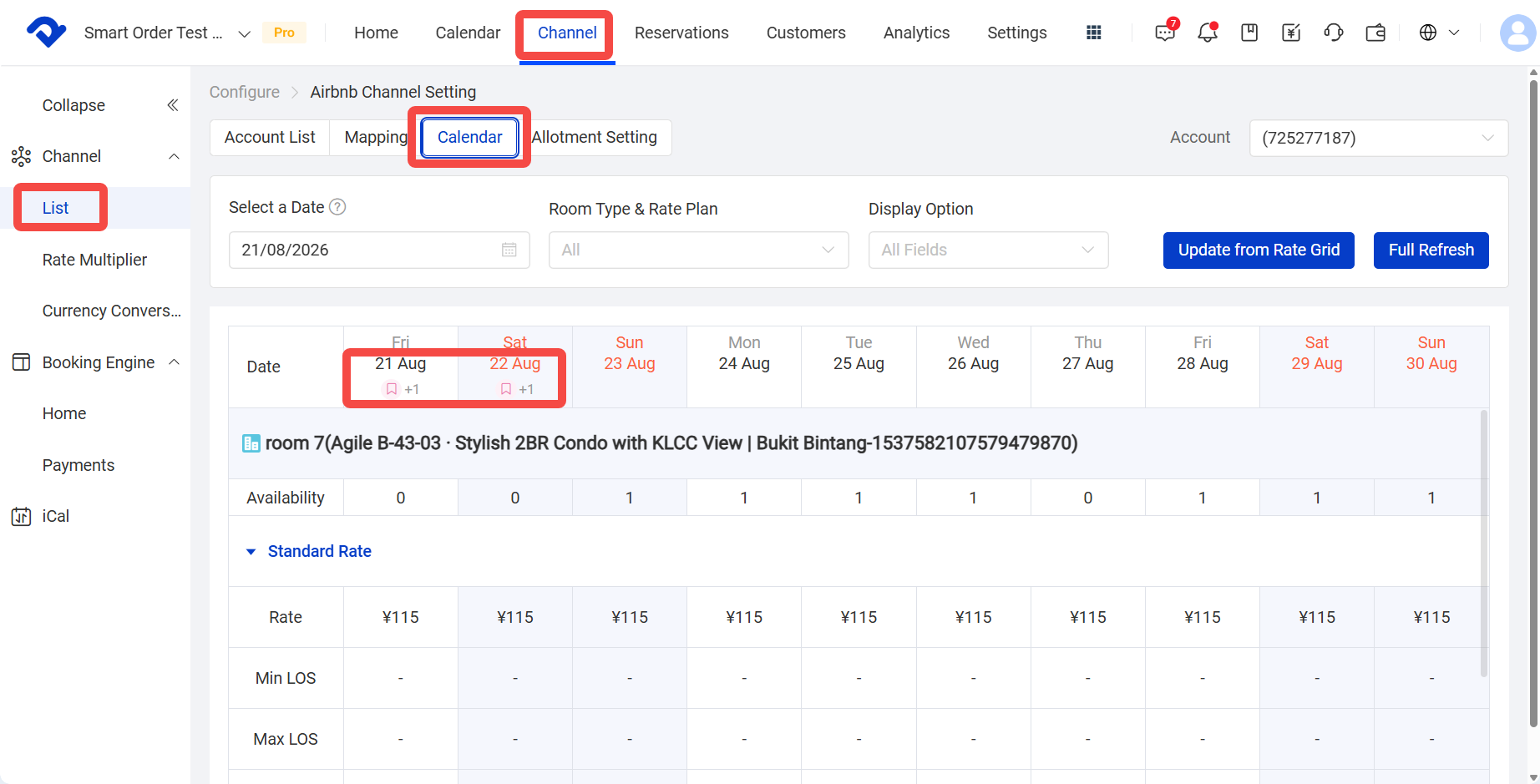1540x784 pixels.
Task: Click the Standard Rate link
Action: coord(319,551)
